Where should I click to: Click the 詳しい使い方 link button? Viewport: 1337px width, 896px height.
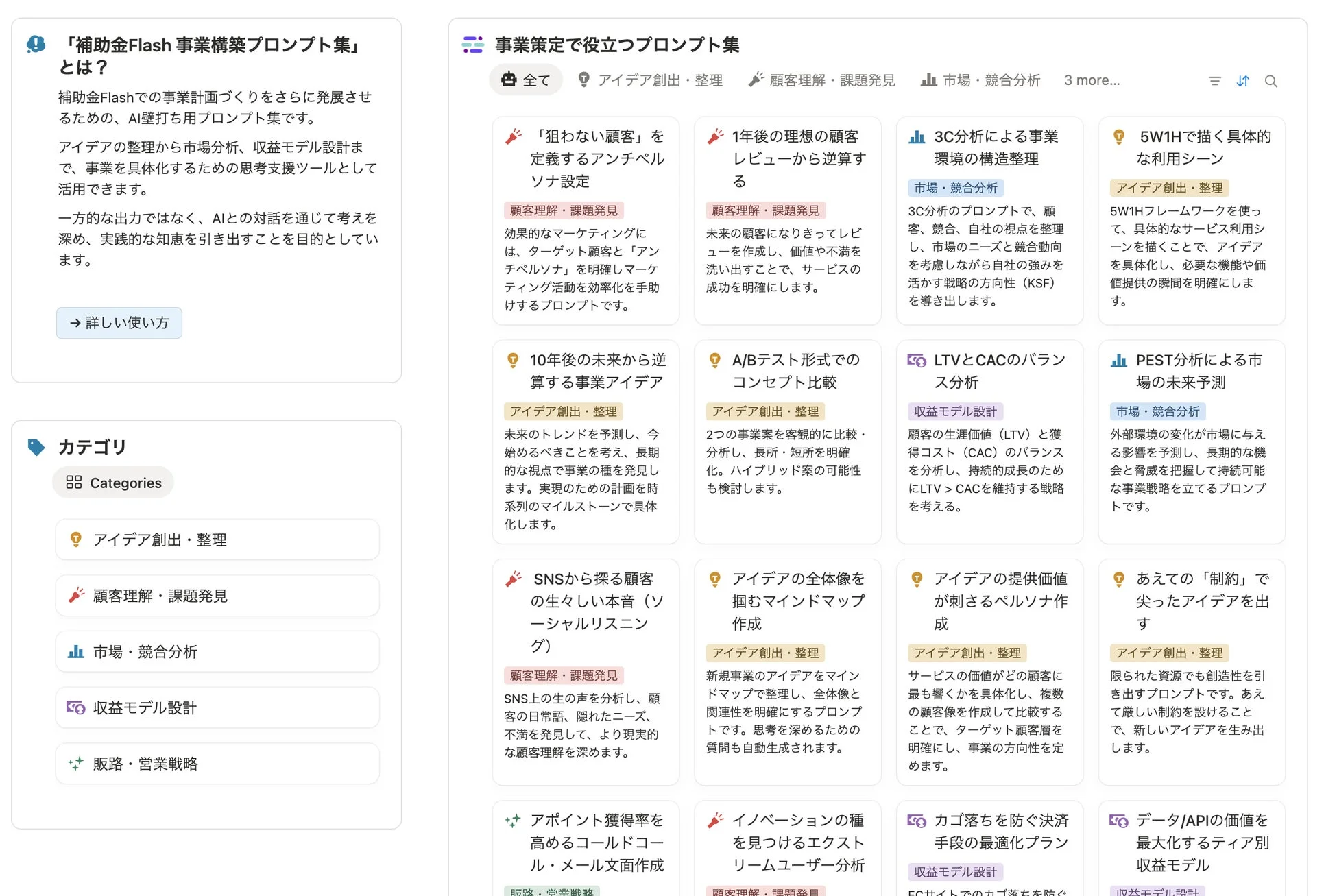tap(119, 323)
